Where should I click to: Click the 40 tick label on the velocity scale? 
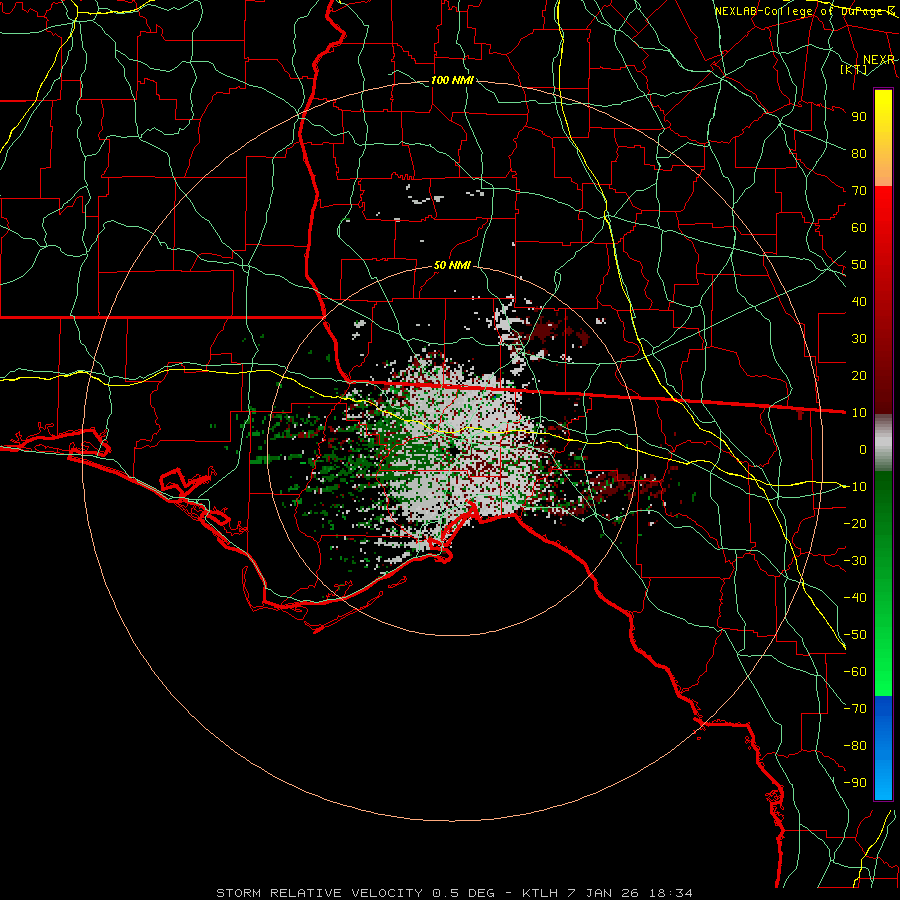(859, 302)
